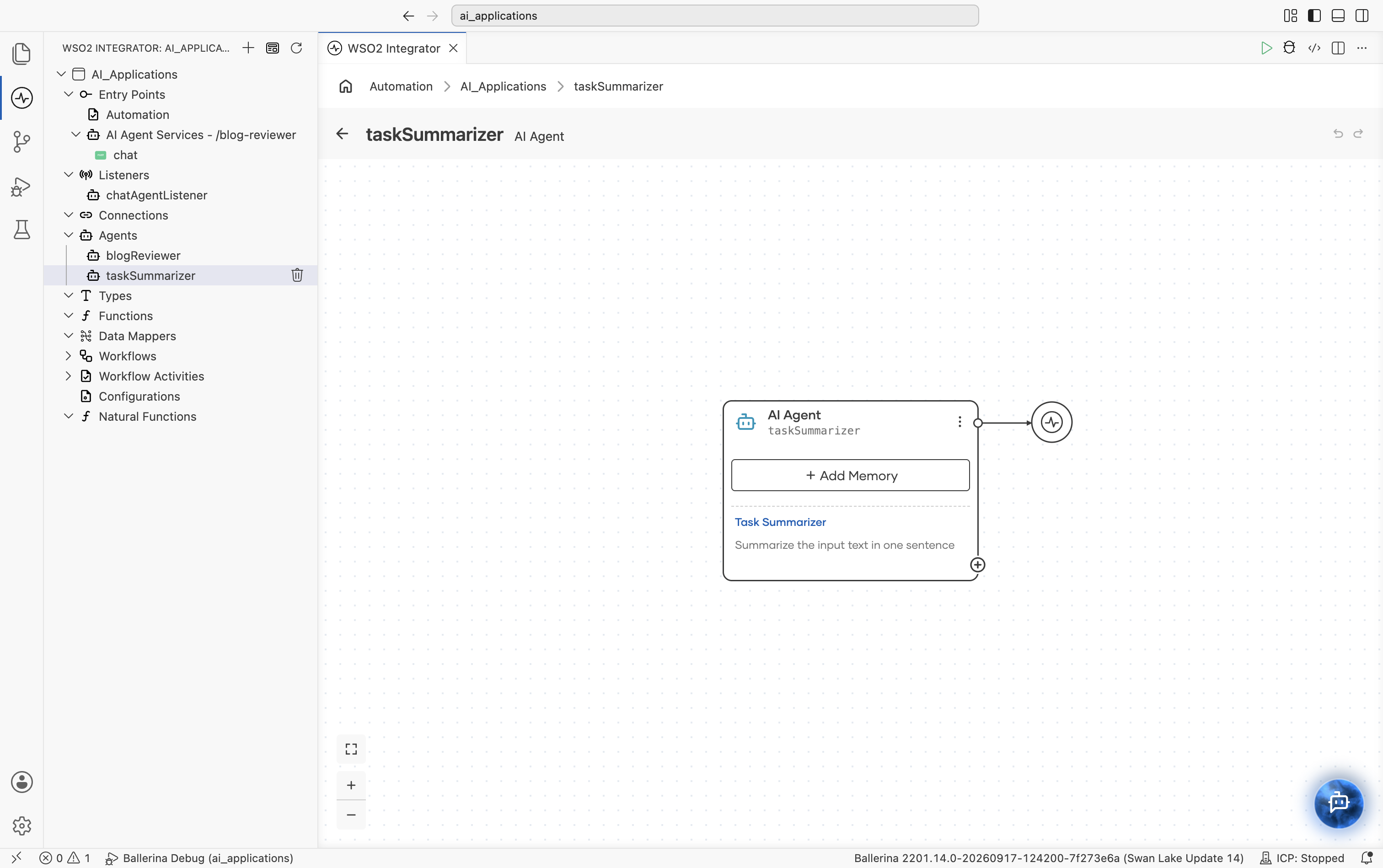Open the AI chat assistant bubble
The height and width of the screenshot is (868, 1383).
[x=1338, y=803]
